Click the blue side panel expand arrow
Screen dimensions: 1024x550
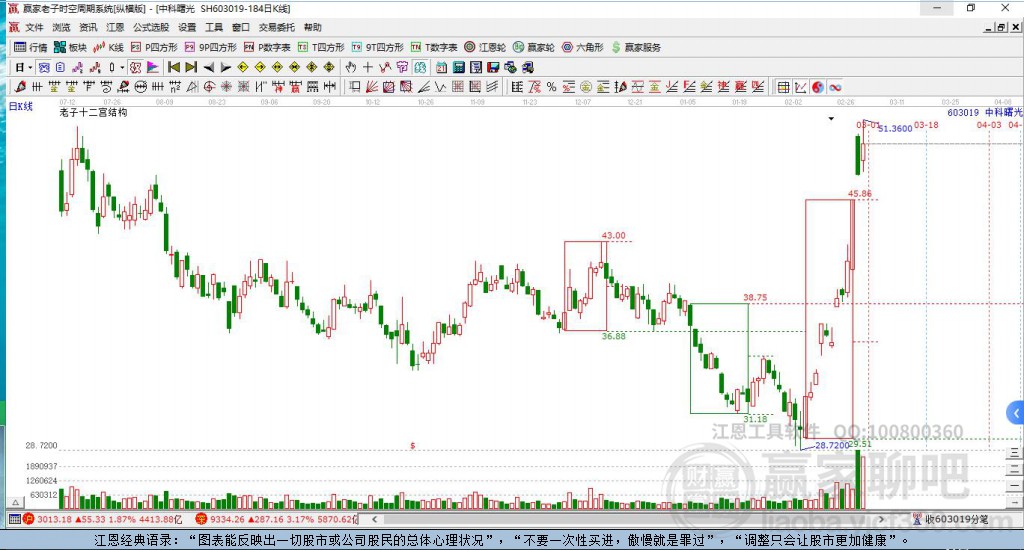(x=1016, y=413)
